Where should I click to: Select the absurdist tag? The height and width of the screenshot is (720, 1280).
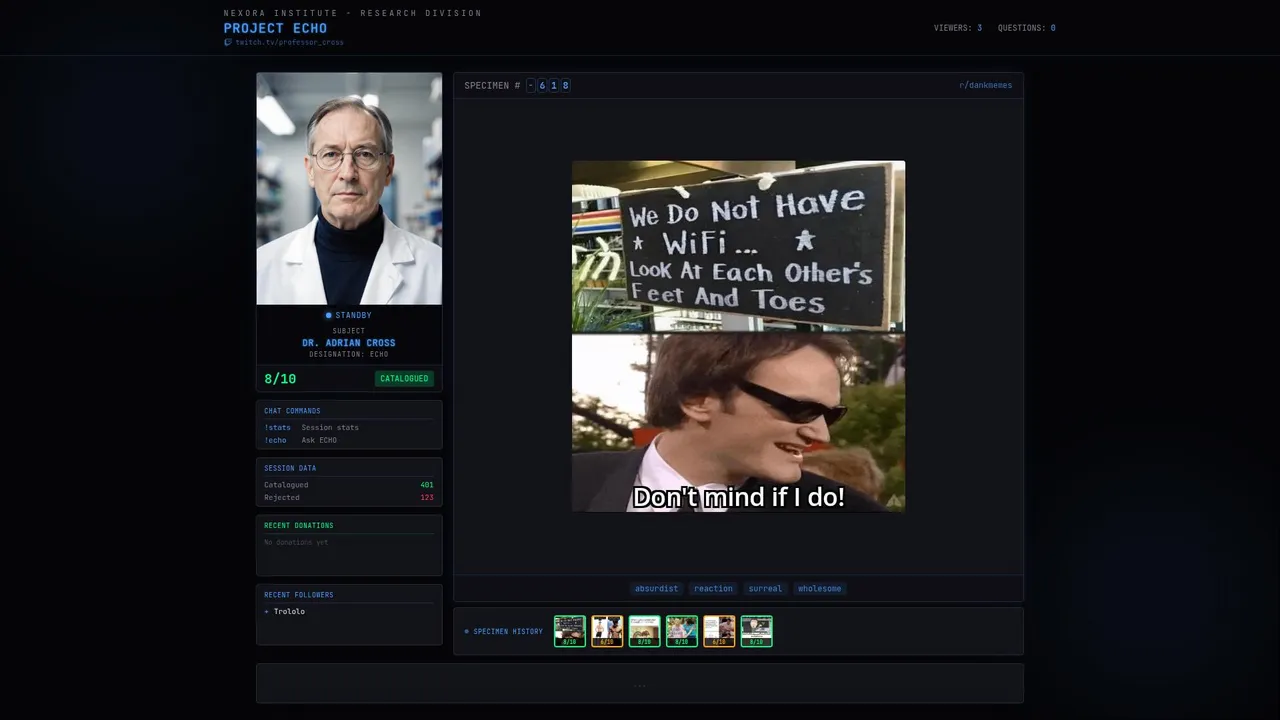coord(657,589)
